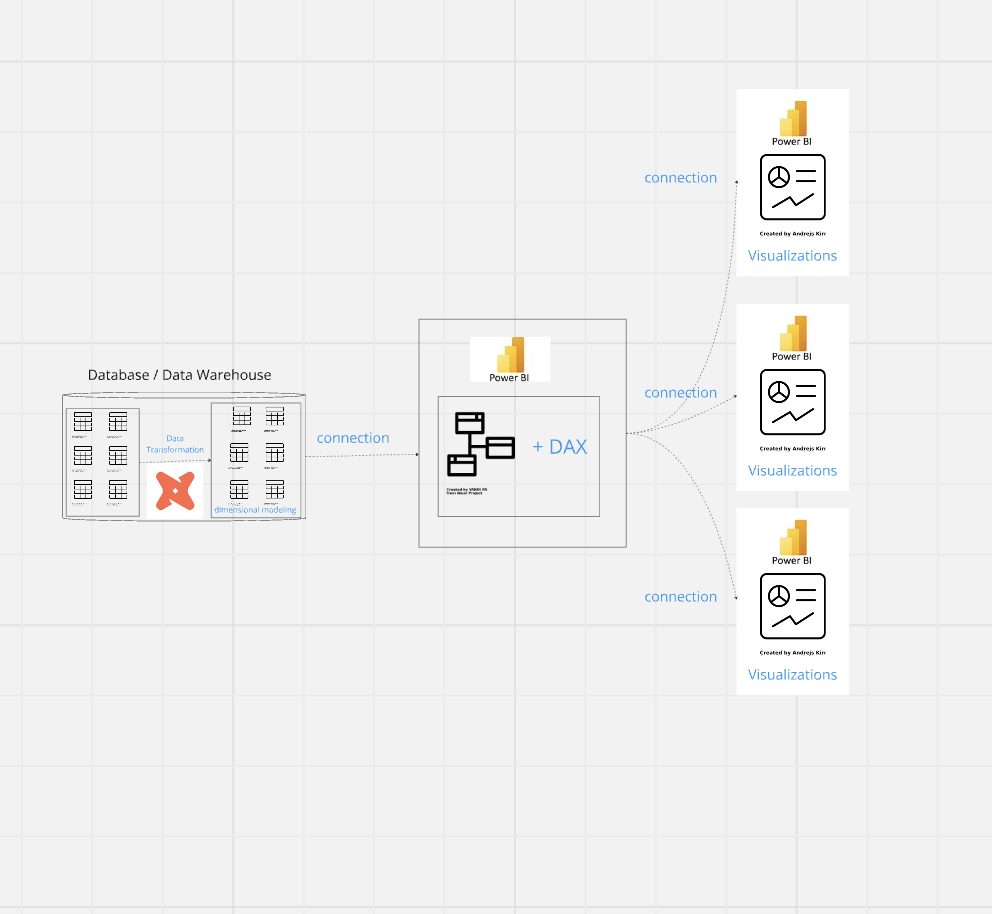Click Power BI logo in the bottom Visualizations card
Viewport: 992px width, 914px height.
coord(793,538)
